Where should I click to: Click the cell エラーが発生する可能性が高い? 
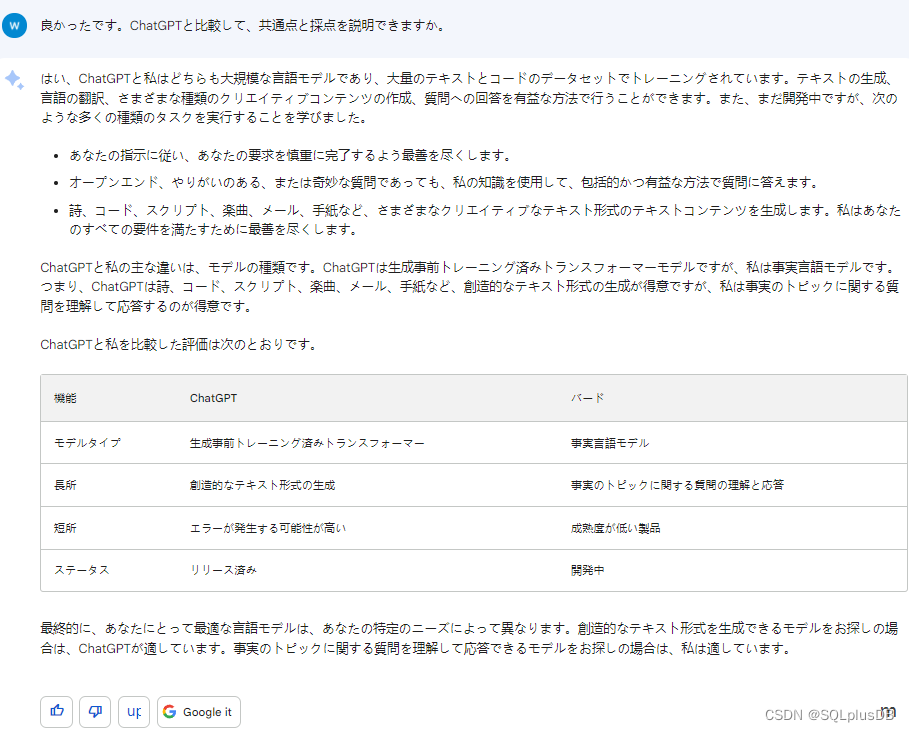click(x=268, y=528)
